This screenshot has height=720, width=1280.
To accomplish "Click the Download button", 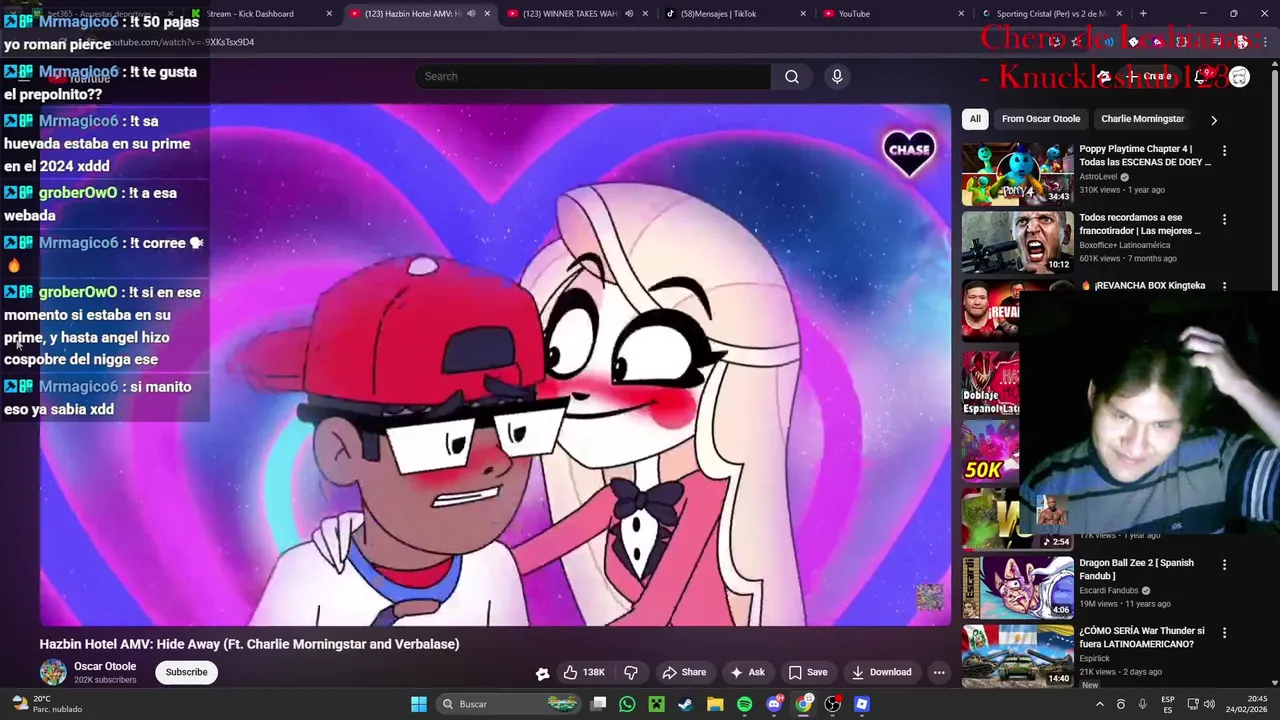I will (881, 672).
